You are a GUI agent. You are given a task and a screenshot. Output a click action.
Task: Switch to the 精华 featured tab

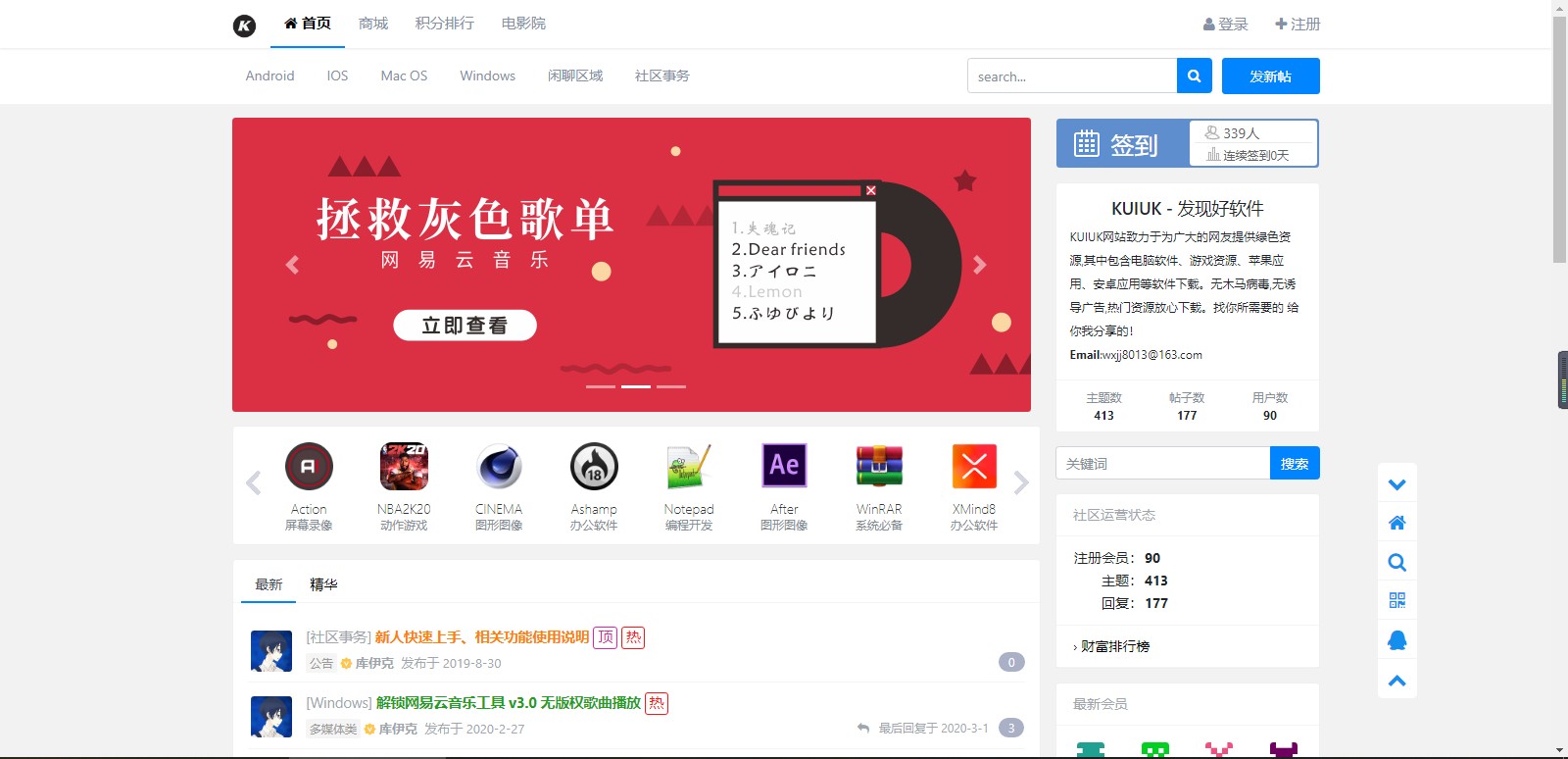click(x=323, y=584)
